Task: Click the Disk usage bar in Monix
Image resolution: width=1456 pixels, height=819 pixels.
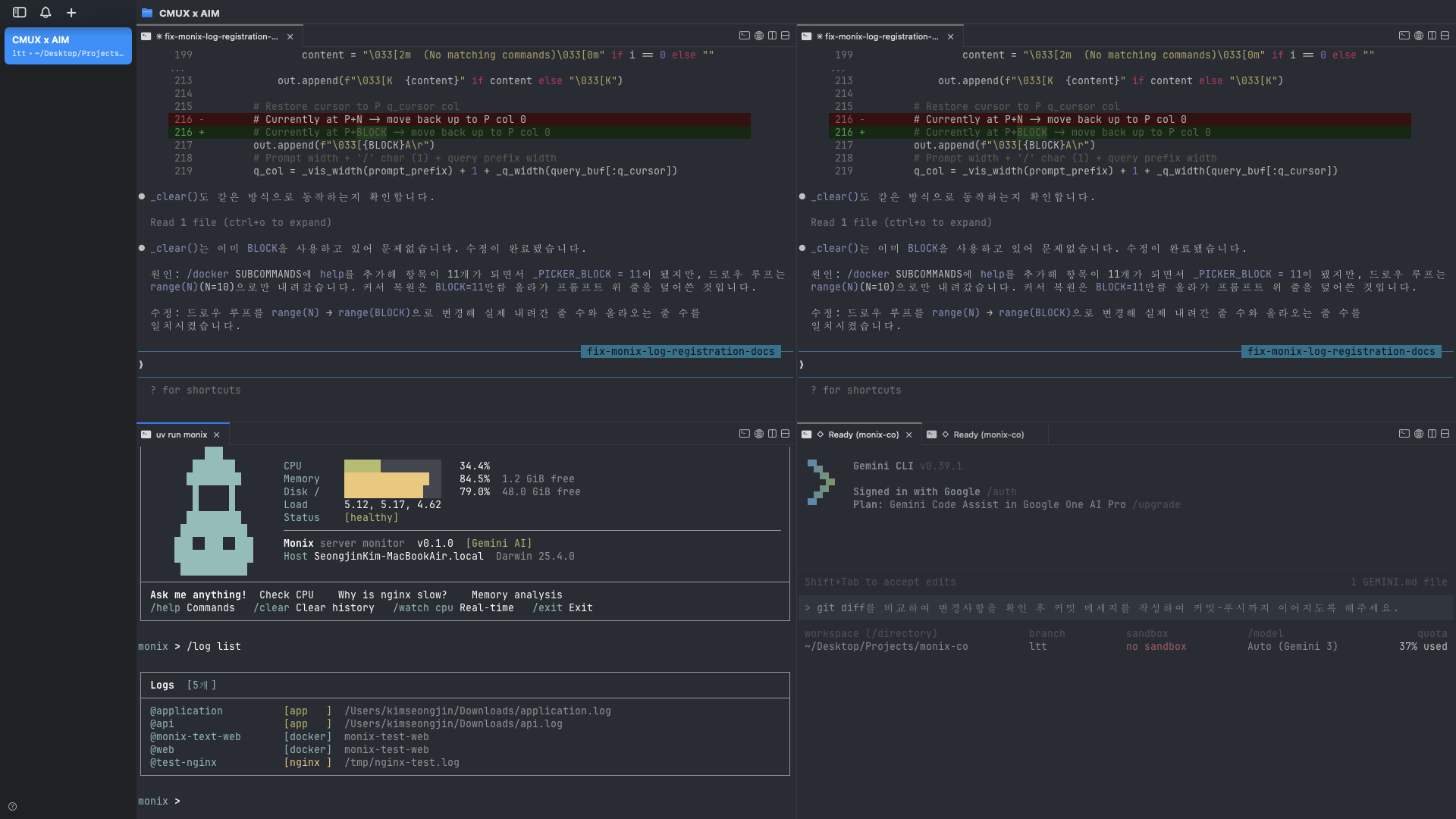Action: [393, 491]
